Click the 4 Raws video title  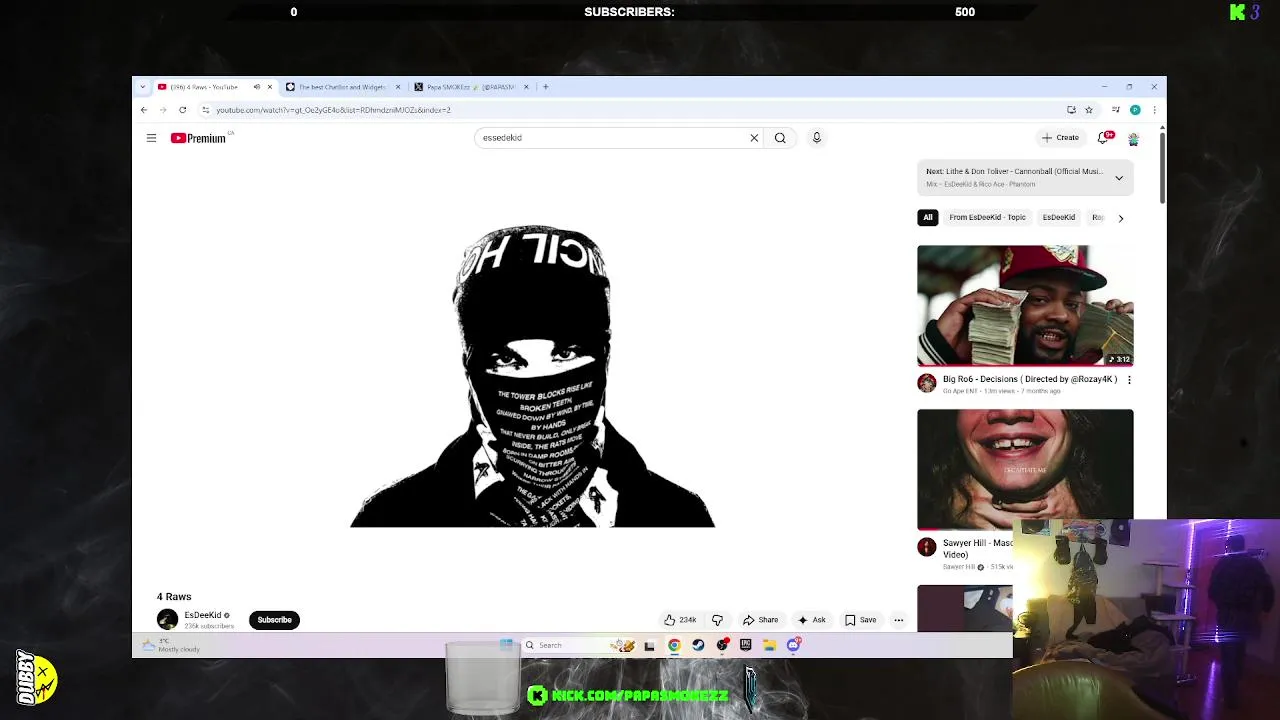coord(174,597)
